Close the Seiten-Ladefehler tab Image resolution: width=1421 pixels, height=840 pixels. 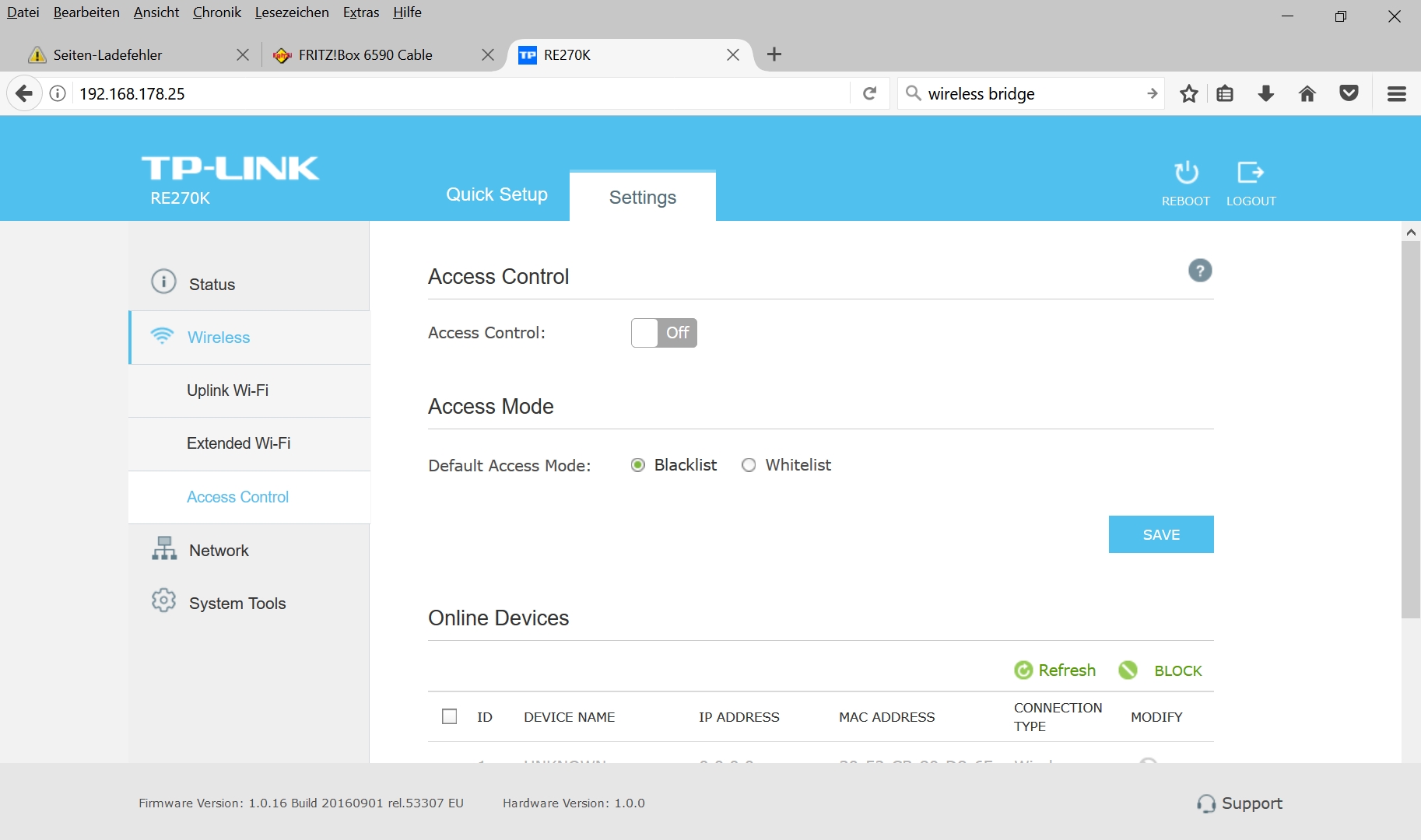point(243,54)
